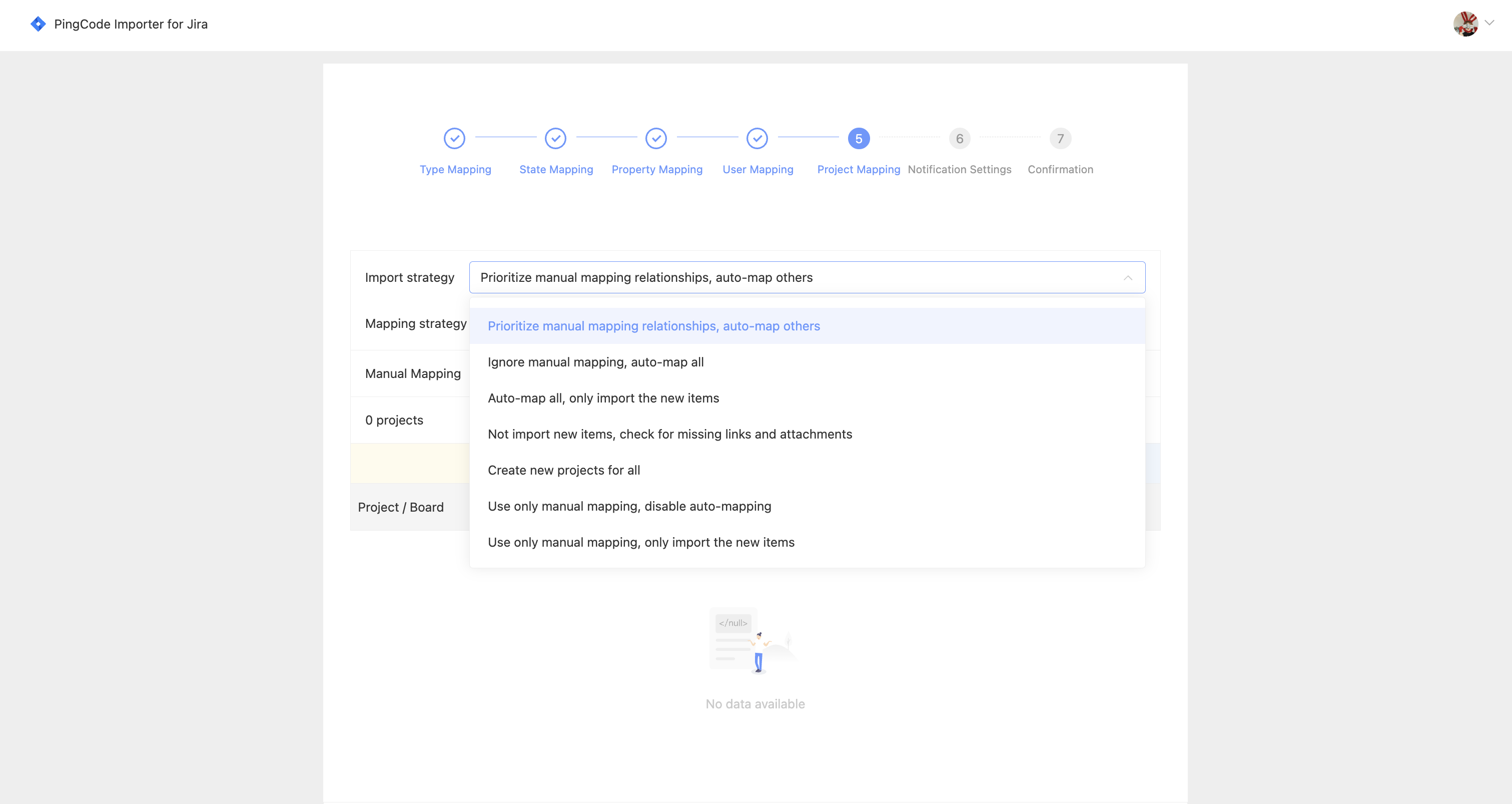
Task: Click the gray step 6 circle
Action: pyautogui.click(x=959, y=139)
